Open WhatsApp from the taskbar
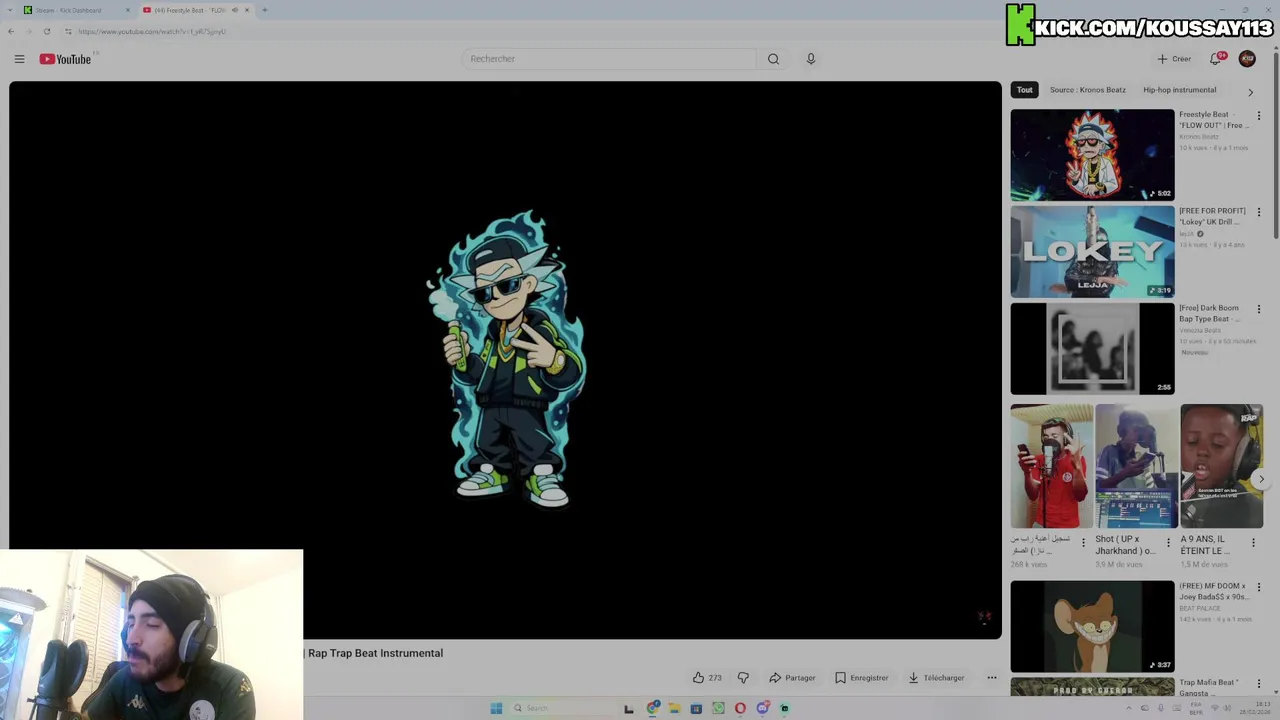 718,708
